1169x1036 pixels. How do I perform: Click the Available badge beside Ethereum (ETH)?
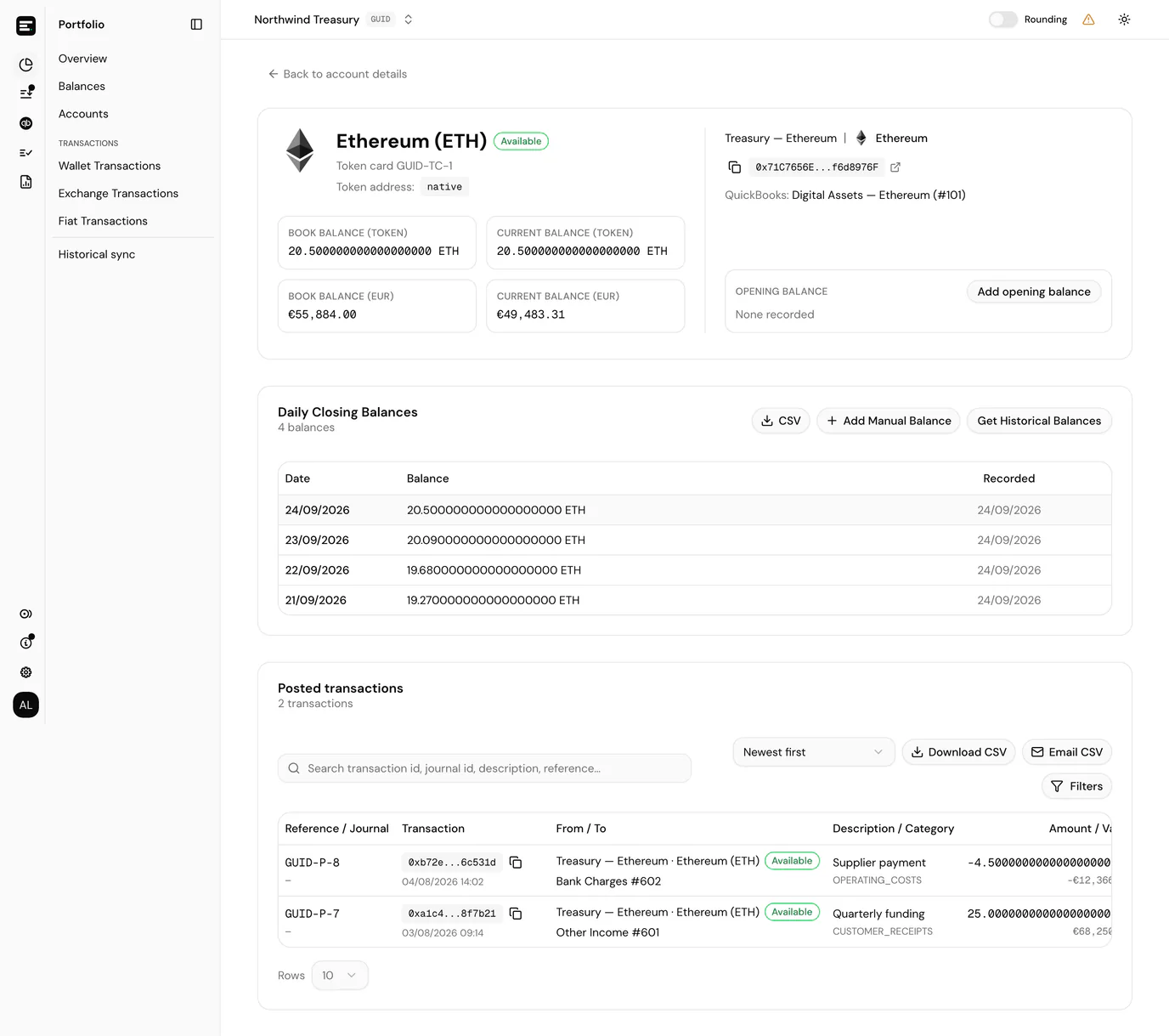tap(521, 141)
